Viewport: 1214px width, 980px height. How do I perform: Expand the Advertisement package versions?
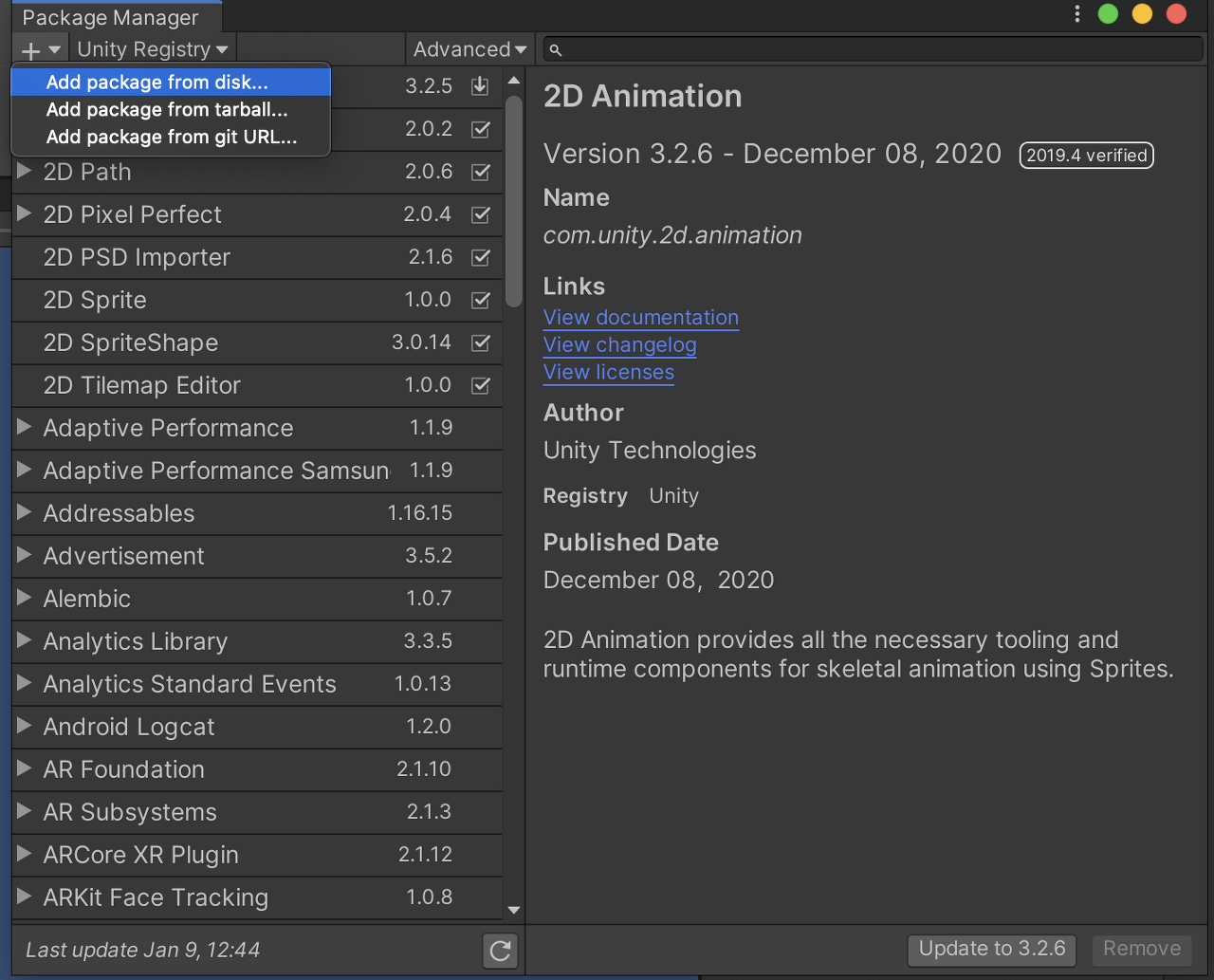pyautogui.click(x=25, y=555)
